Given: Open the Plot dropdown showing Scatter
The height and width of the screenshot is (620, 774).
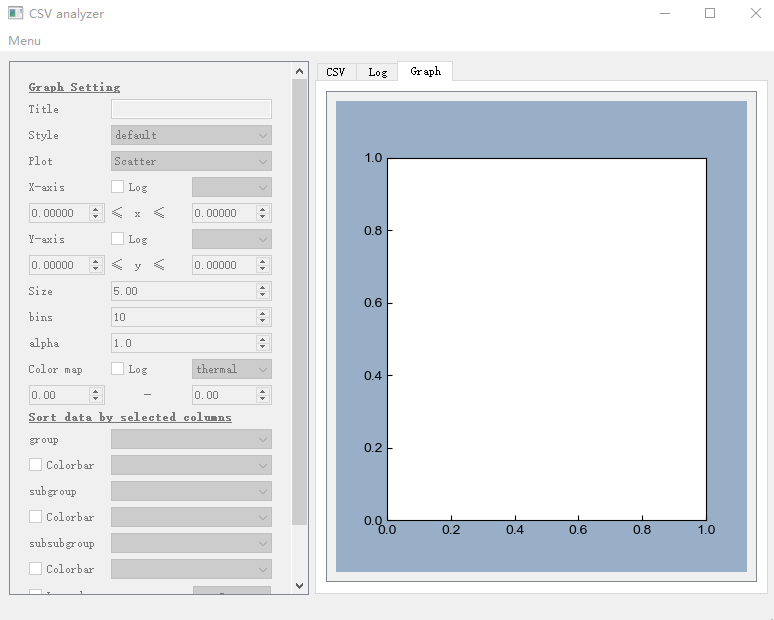Looking at the screenshot, I should pos(191,161).
